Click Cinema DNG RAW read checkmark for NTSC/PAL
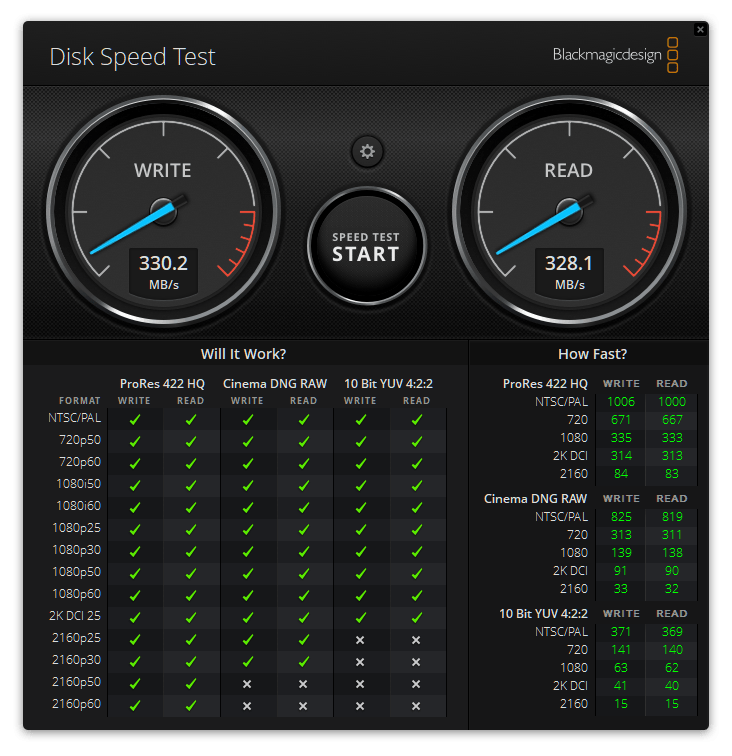 (x=304, y=419)
